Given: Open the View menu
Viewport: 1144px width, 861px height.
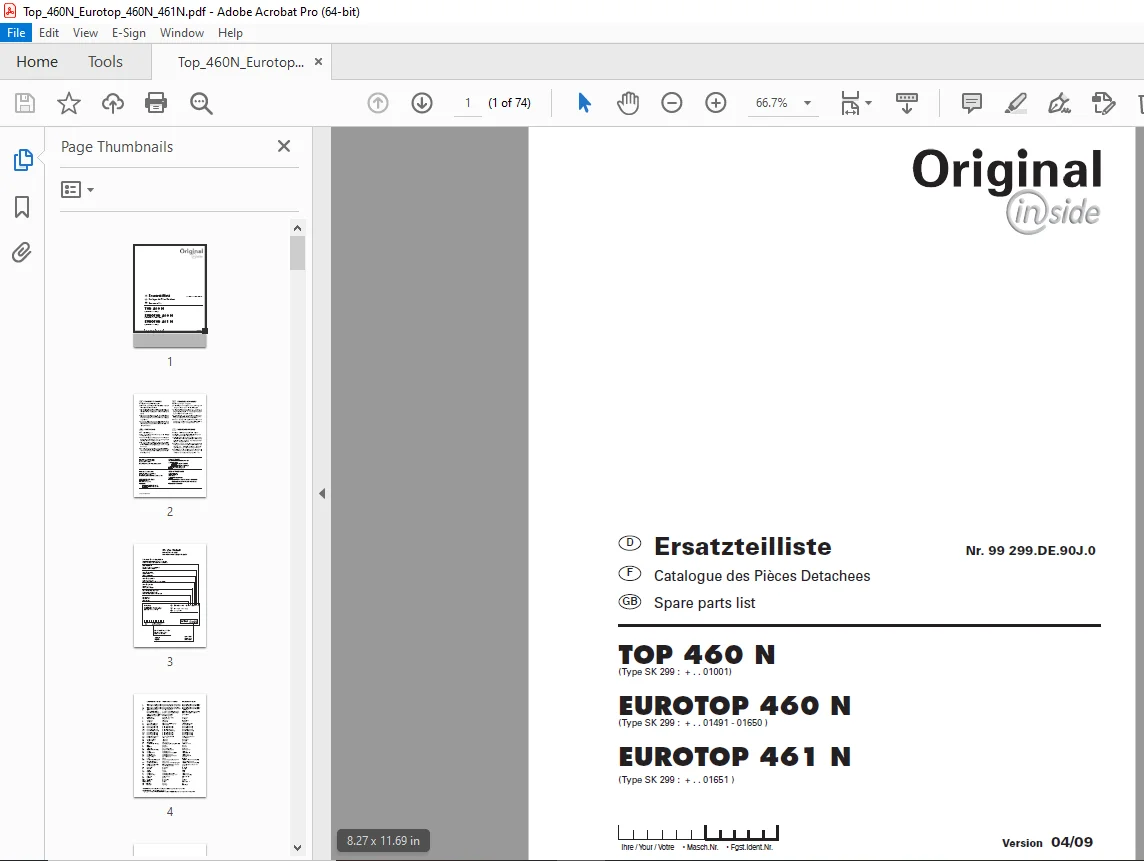Looking at the screenshot, I should coord(85,33).
